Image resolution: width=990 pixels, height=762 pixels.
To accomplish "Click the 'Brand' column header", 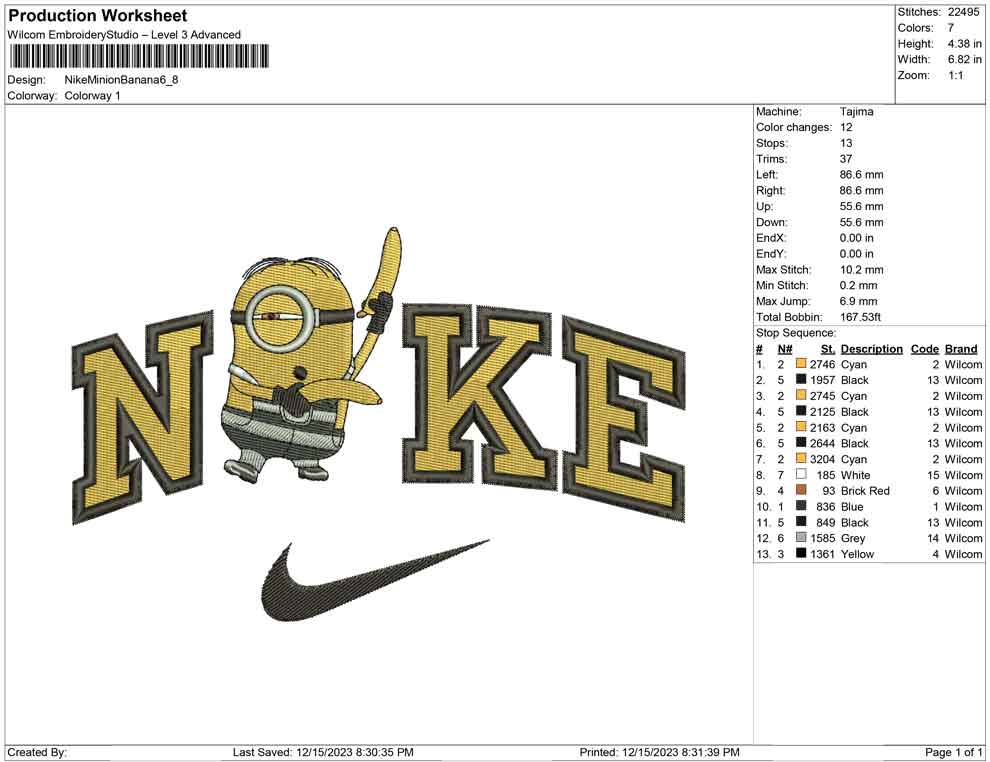I will click(961, 348).
